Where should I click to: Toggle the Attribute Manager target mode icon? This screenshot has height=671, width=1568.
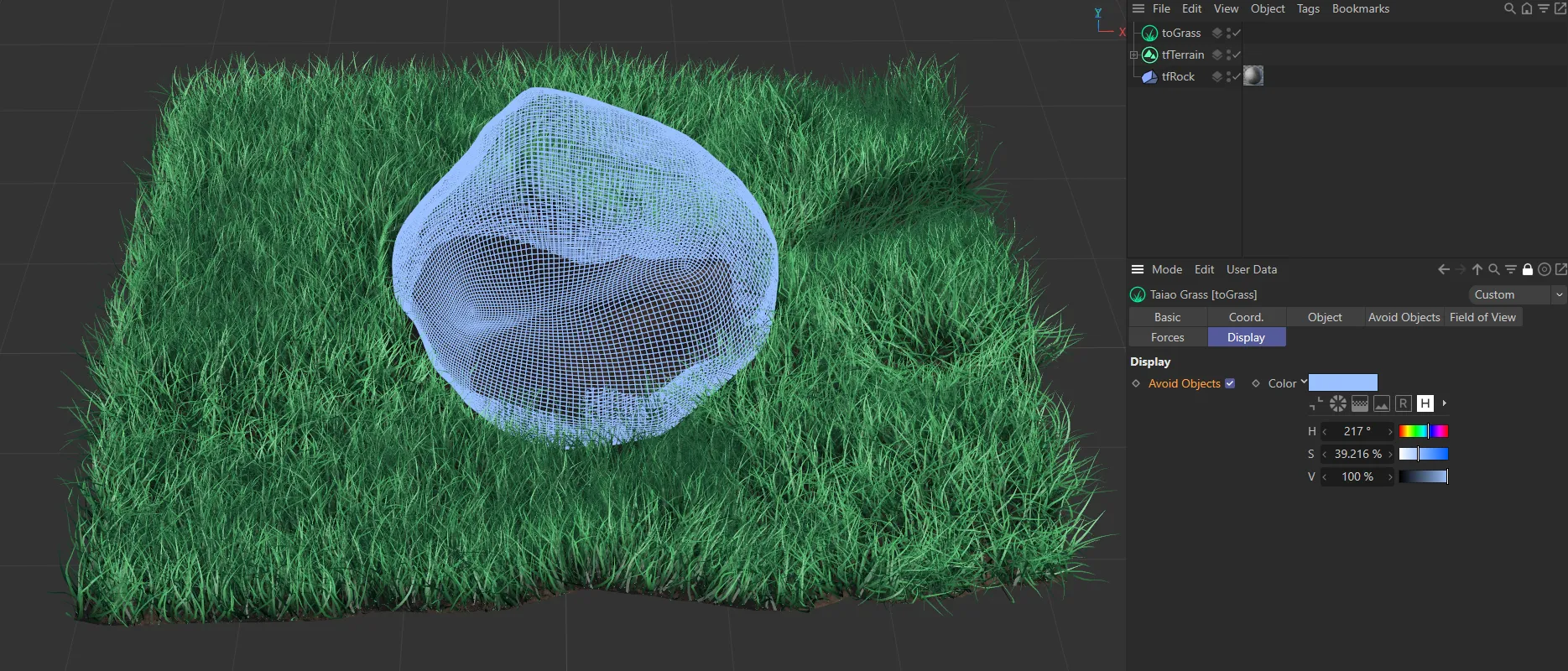coord(1545,269)
